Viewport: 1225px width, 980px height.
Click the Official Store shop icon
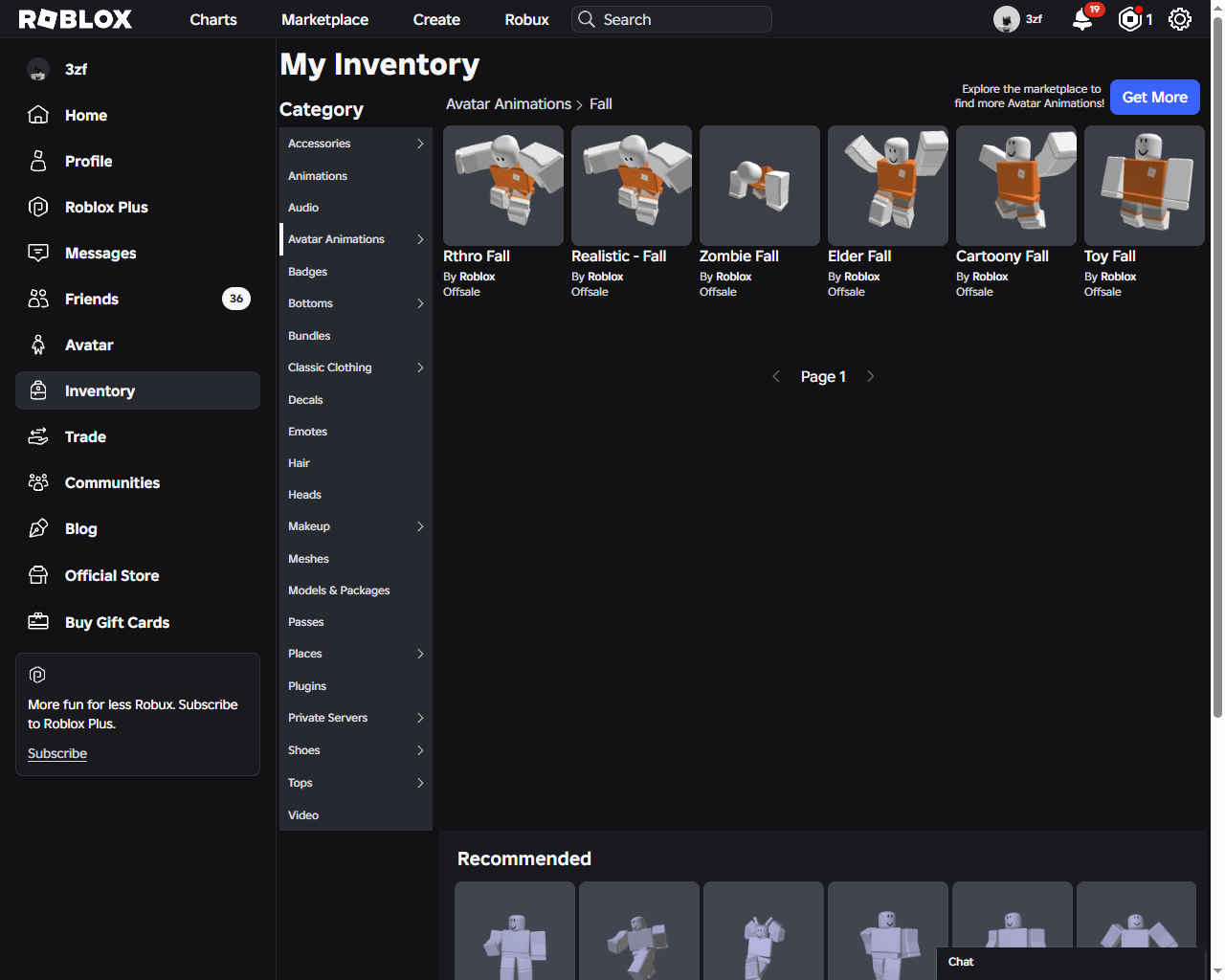pyautogui.click(x=38, y=575)
